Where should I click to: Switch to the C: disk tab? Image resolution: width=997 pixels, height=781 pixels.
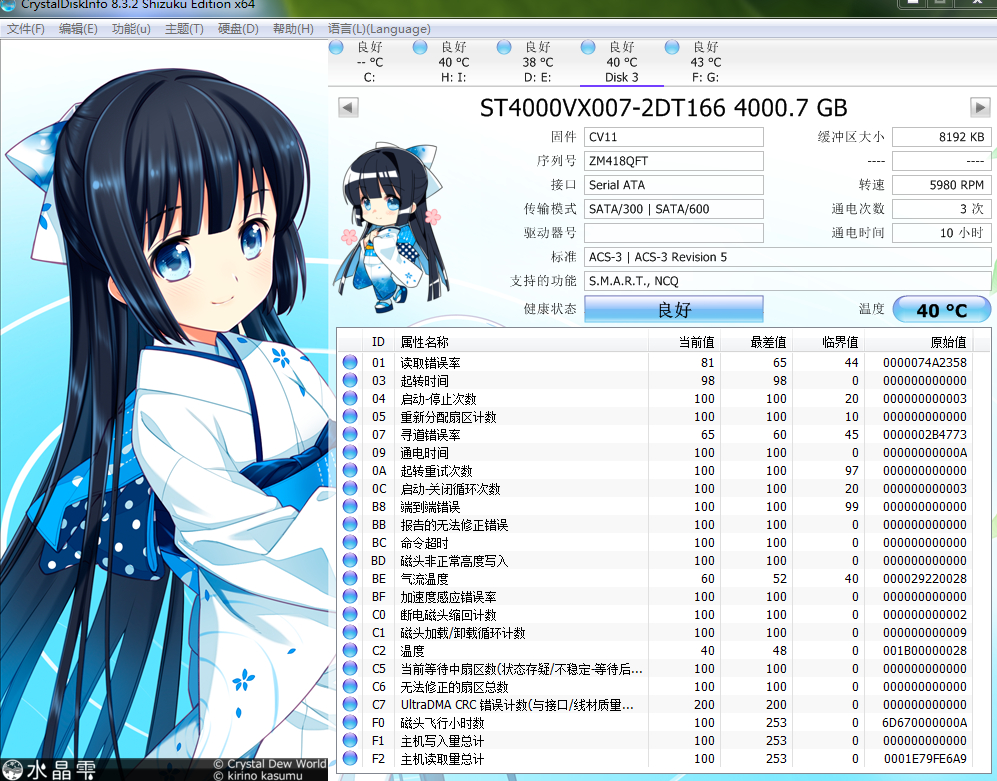coord(369,62)
